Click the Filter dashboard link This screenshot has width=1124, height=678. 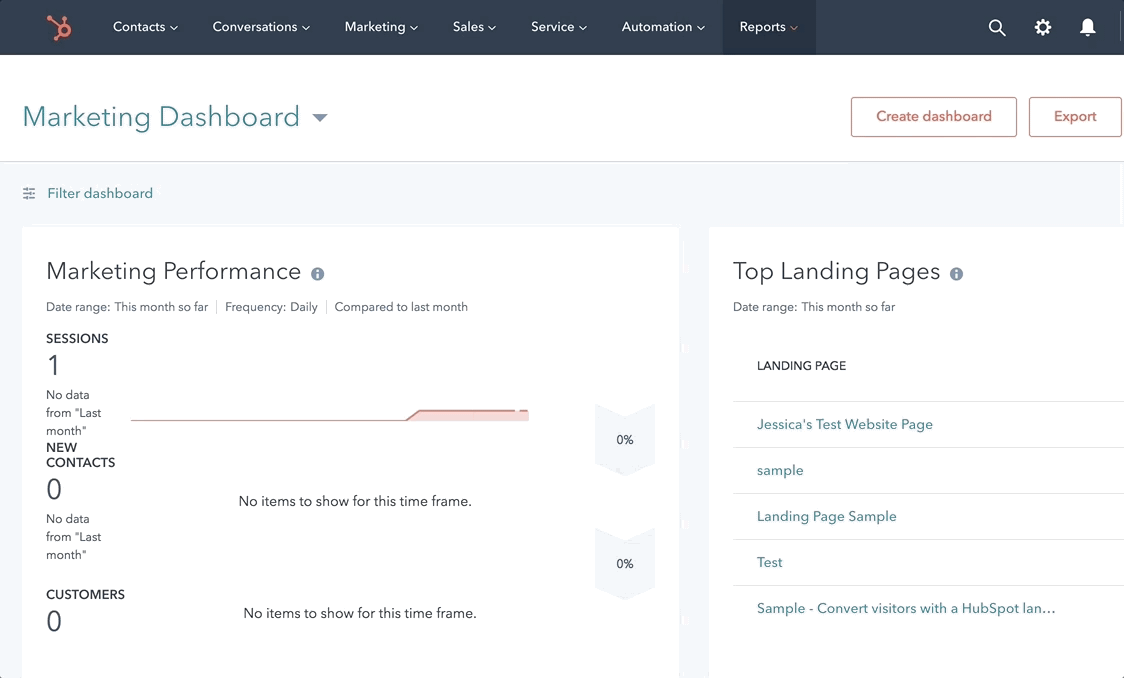[x=100, y=194]
